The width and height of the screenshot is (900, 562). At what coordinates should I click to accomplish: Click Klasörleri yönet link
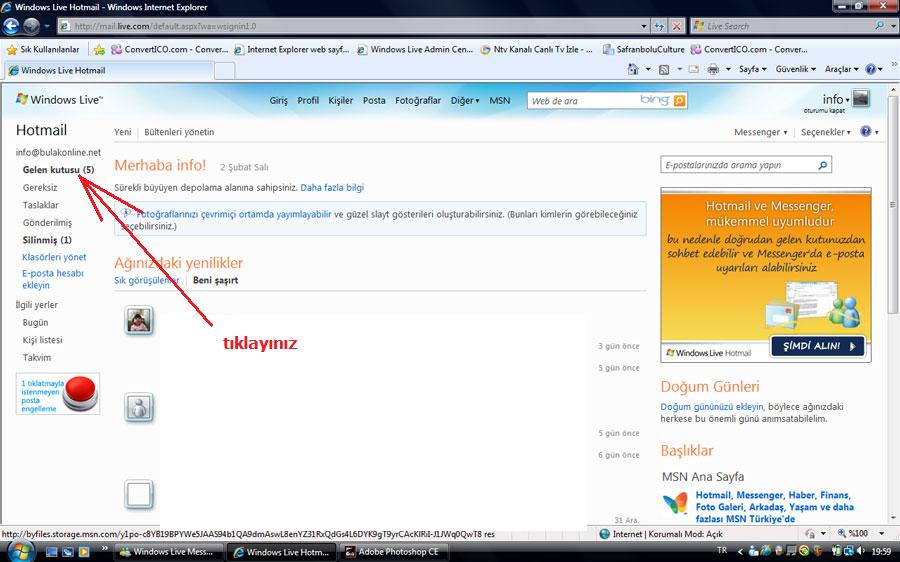(x=54, y=257)
